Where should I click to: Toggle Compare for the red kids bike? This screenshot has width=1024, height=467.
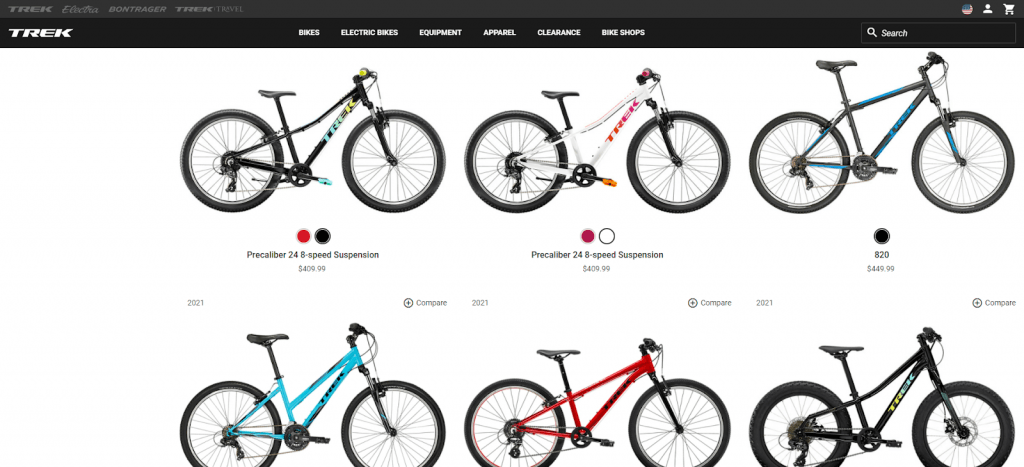coord(710,303)
